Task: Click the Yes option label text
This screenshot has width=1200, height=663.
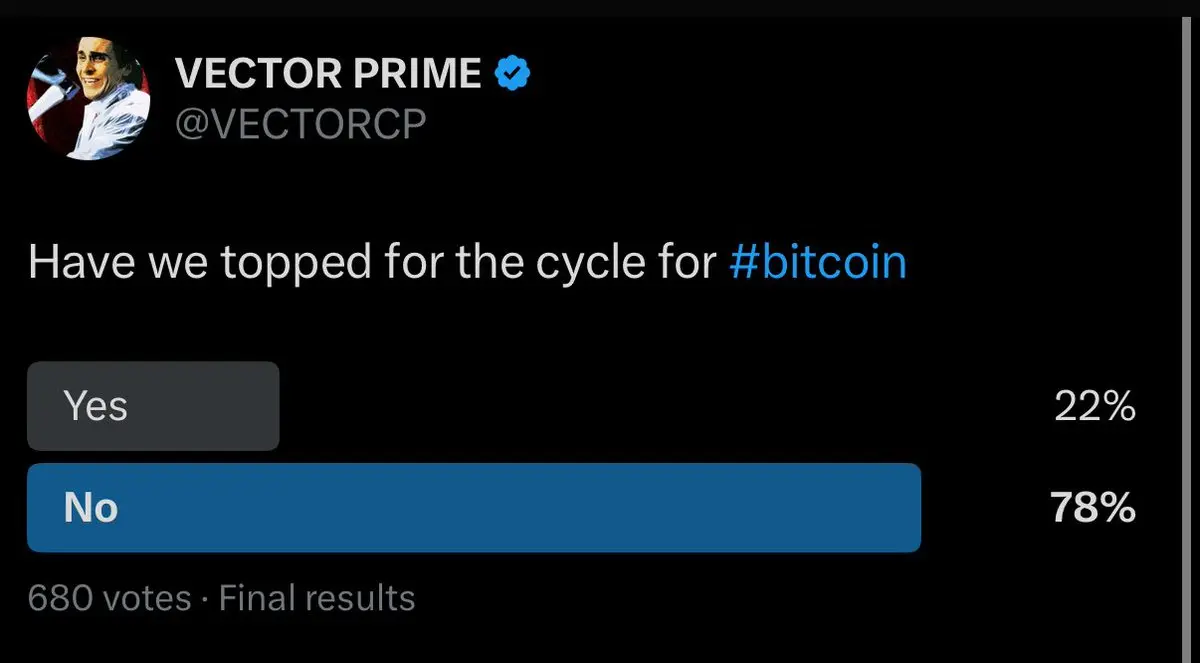Action: pos(96,406)
